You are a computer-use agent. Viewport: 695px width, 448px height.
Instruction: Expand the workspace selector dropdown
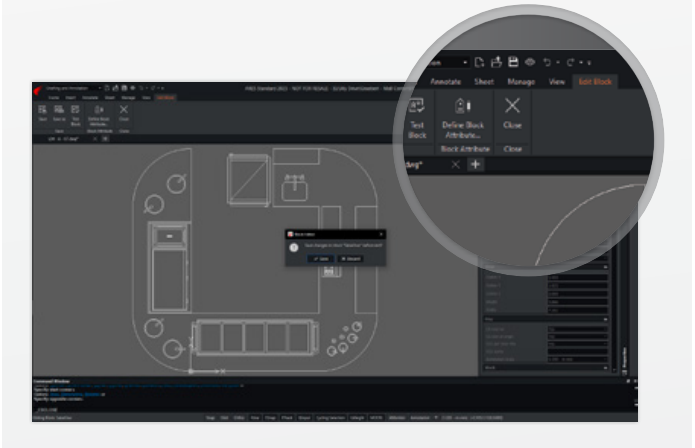(x=464, y=62)
